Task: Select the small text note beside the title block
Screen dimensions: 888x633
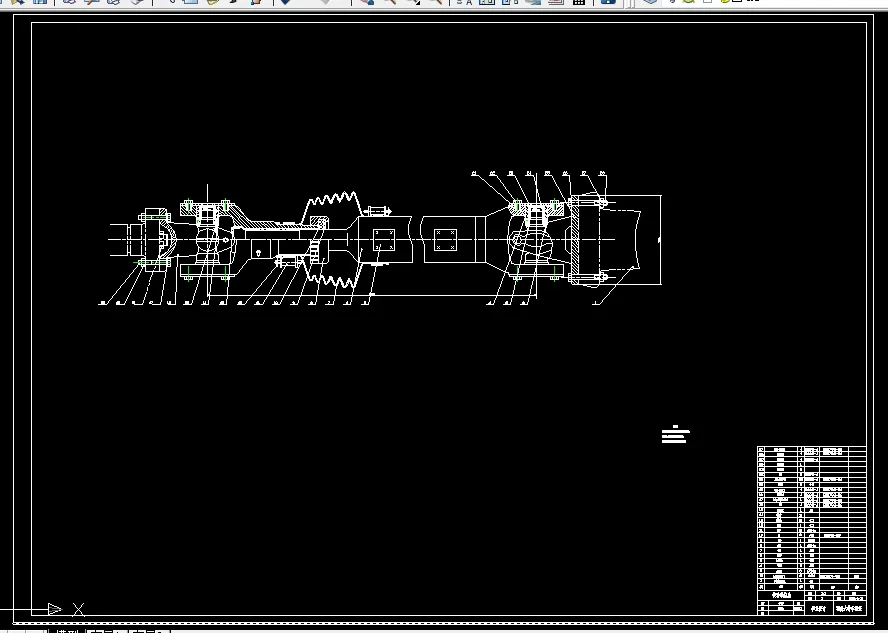Action: click(x=676, y=434)
